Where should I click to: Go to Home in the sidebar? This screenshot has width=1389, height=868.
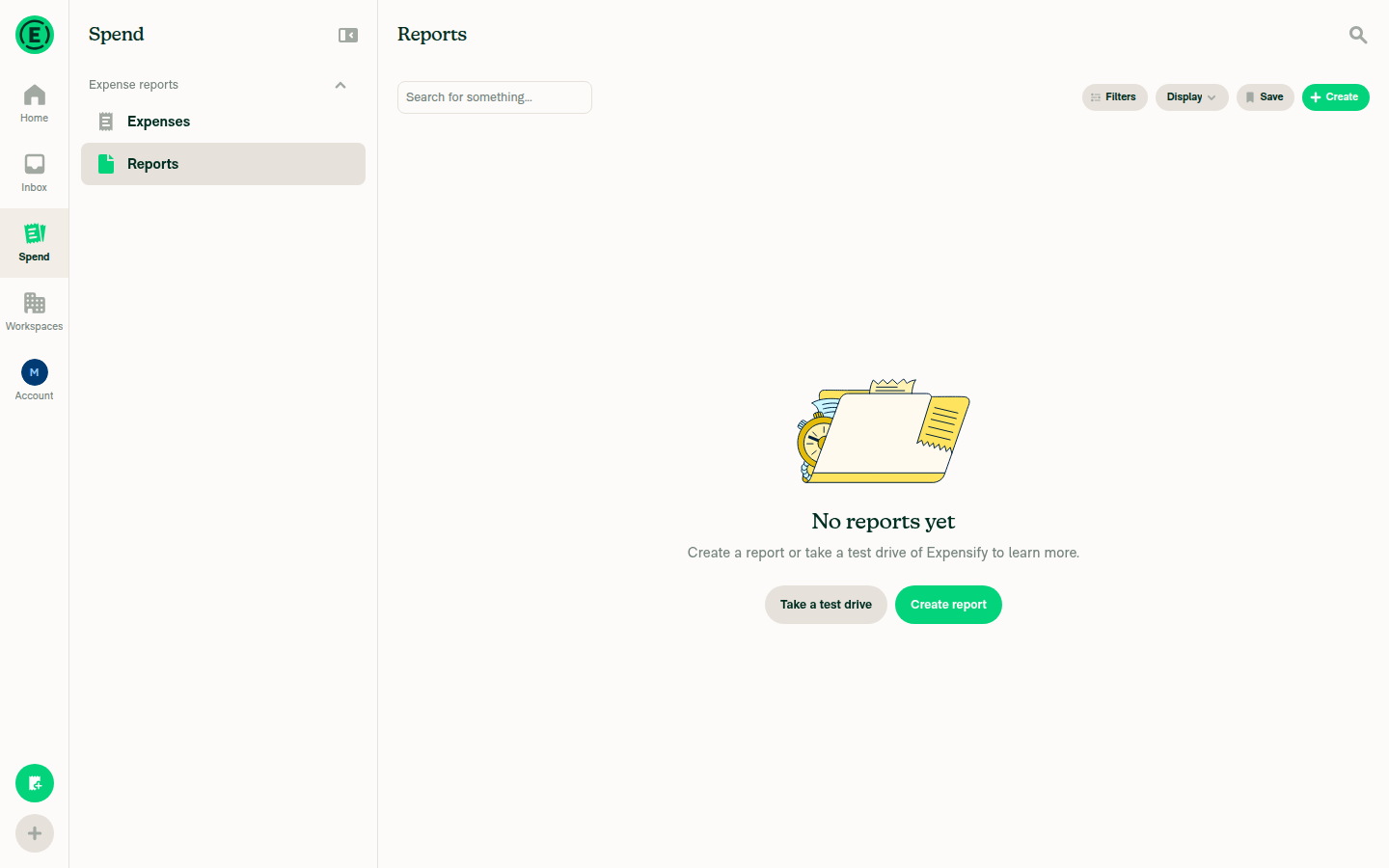pos(35,104)
